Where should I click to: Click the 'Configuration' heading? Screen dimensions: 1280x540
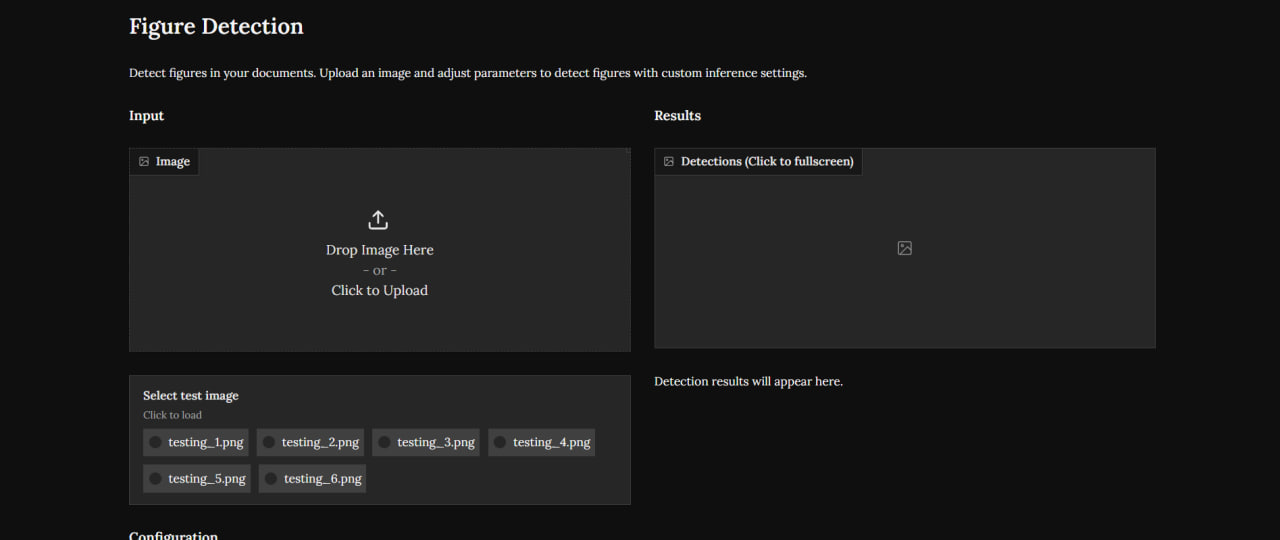coord(173,535)
